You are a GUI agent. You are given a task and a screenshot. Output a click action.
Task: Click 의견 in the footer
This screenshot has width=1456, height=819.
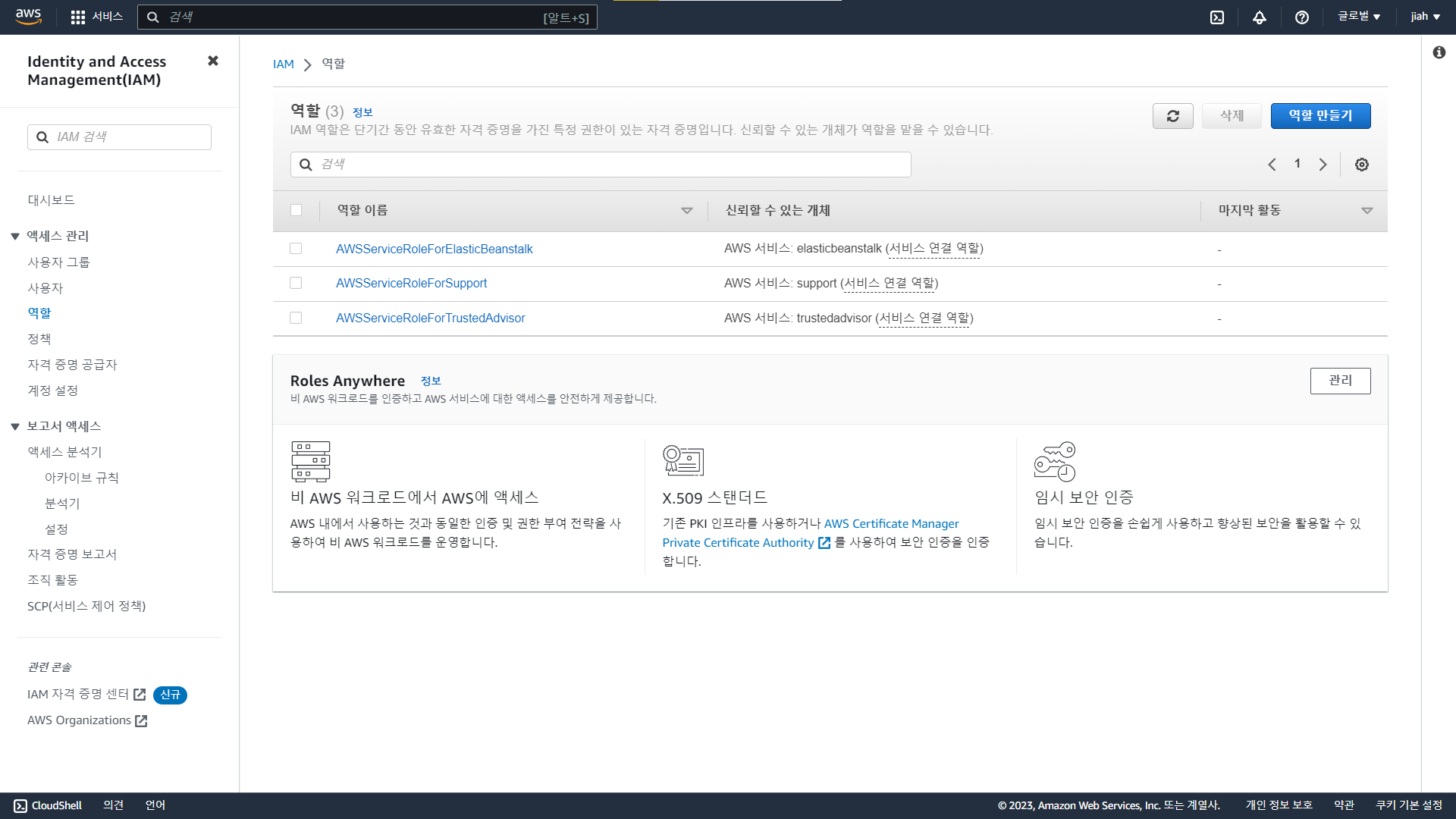(x=113, y=805)
